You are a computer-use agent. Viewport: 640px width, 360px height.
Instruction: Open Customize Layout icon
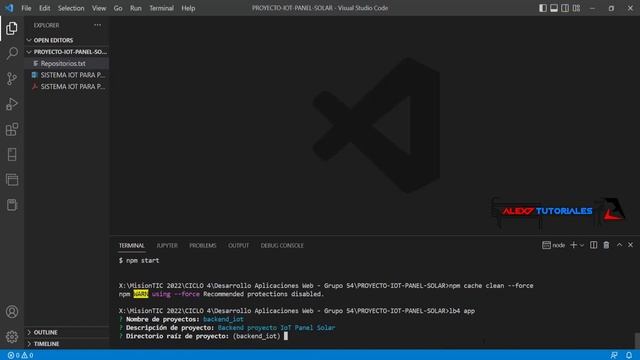coord(576,8)
